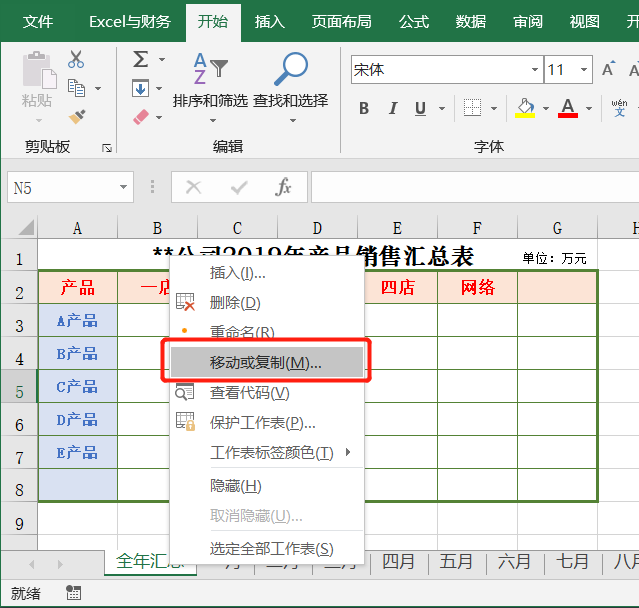
Task: Open the 五月 sheet tab
Action: [x=456, y=561]
